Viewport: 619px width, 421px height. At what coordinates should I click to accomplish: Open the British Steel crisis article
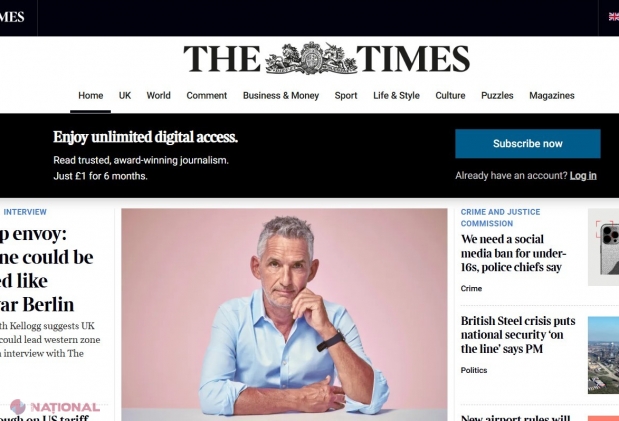(518, 335)
